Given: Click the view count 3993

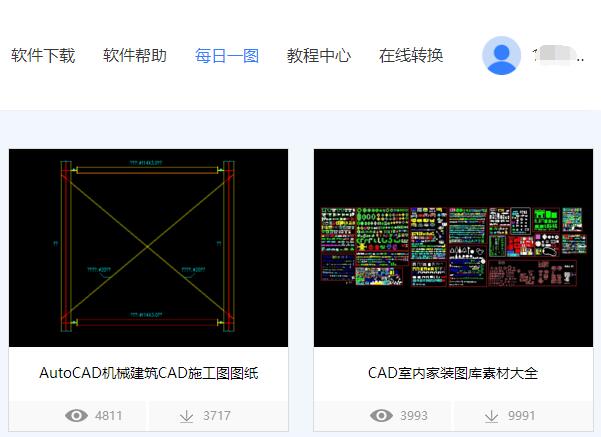Looking at the screenshot, I should pos(414,416).
